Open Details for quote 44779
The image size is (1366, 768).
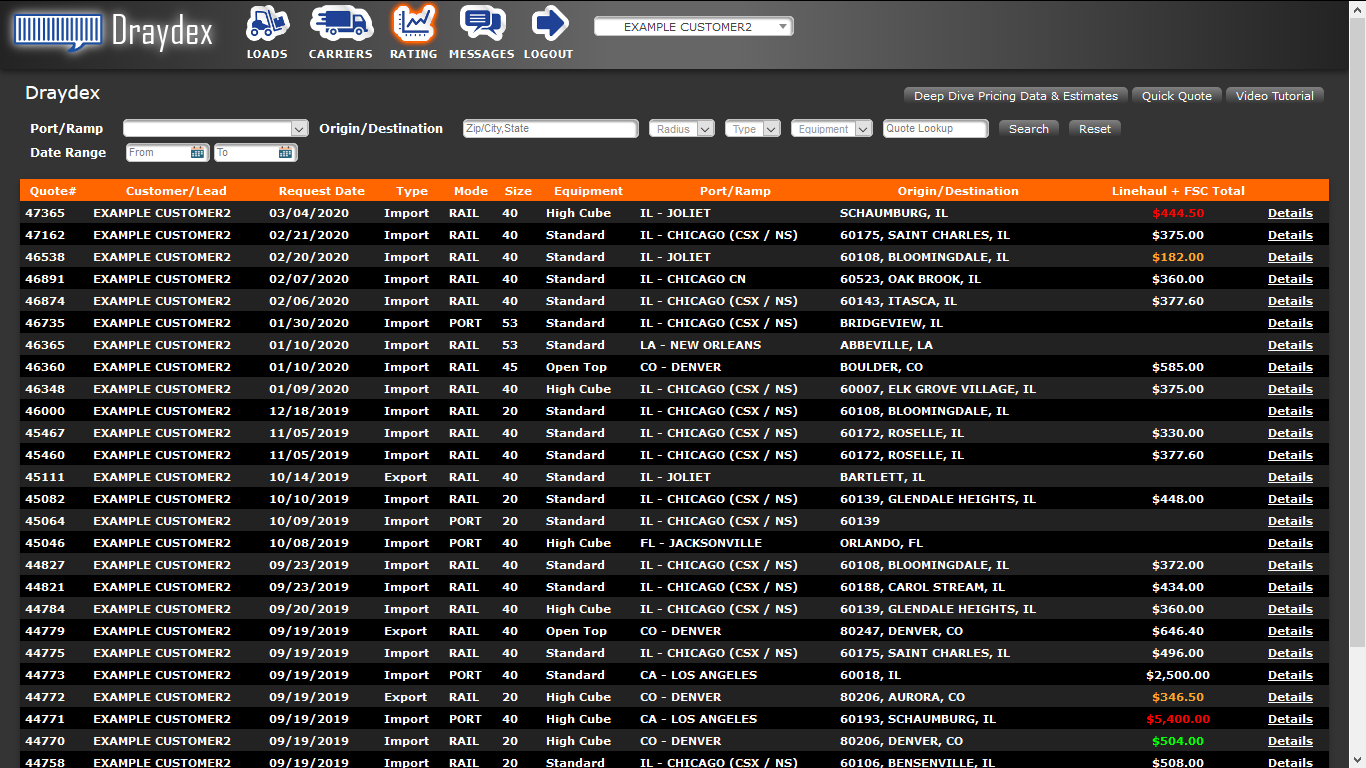[1290, 631]
